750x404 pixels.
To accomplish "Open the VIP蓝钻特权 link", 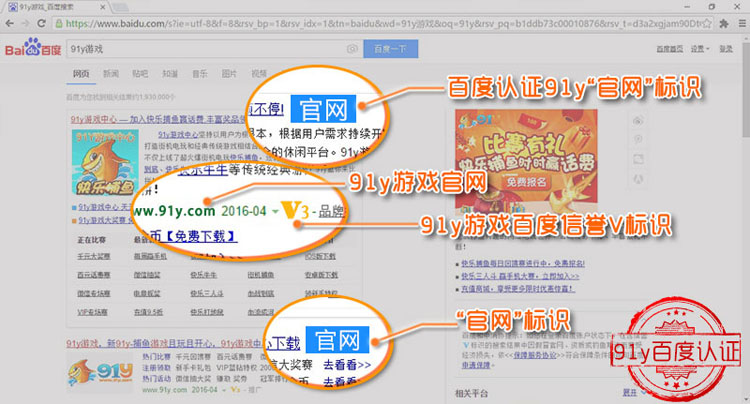I will 237,368.
